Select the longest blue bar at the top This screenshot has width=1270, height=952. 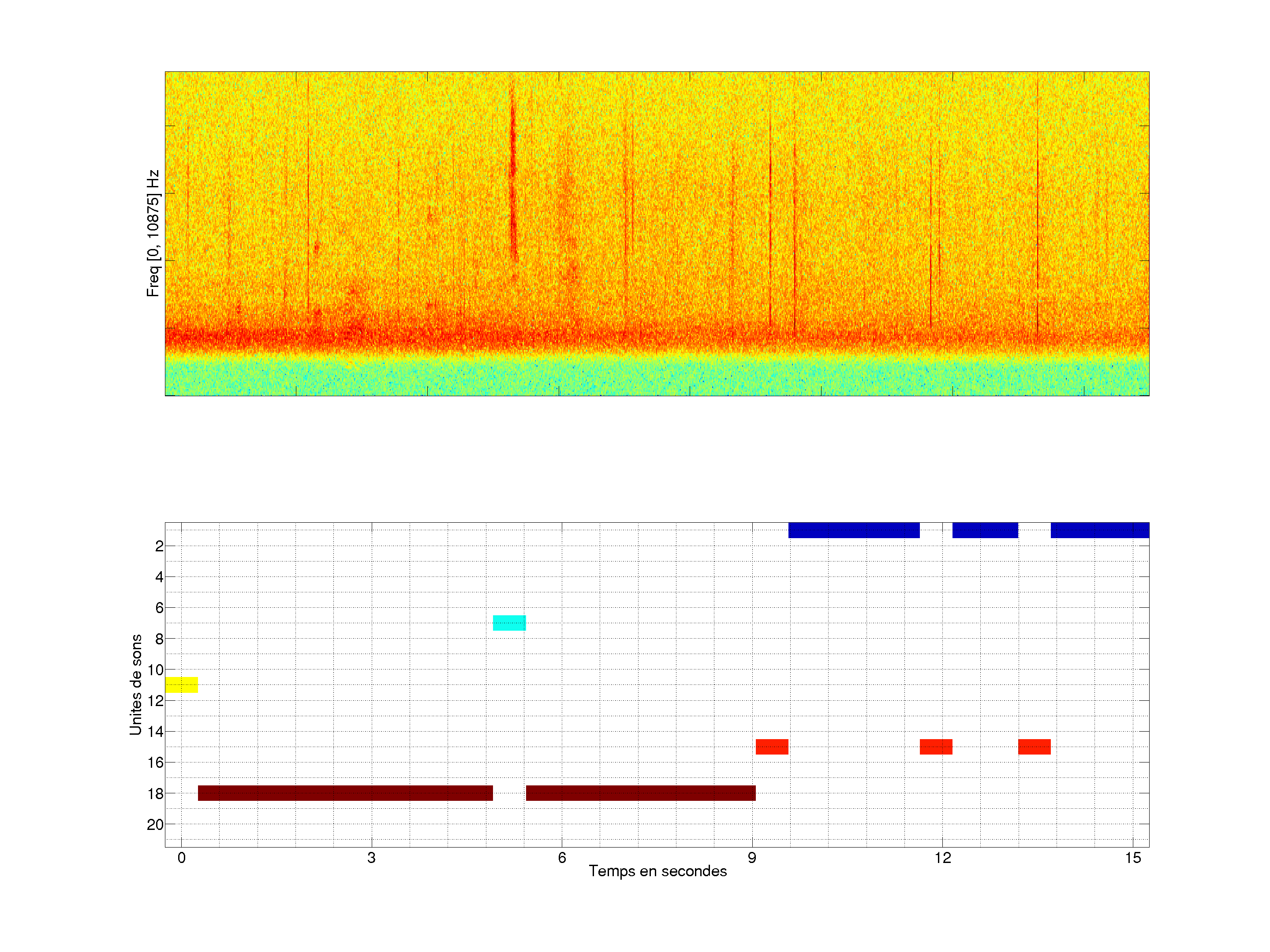point(854,530)
